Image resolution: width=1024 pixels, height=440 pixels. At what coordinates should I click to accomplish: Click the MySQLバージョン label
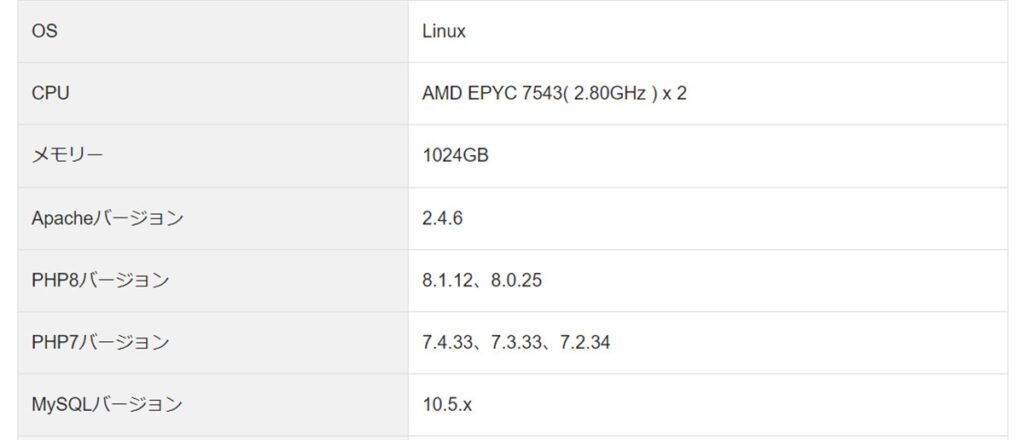[106, 404]
